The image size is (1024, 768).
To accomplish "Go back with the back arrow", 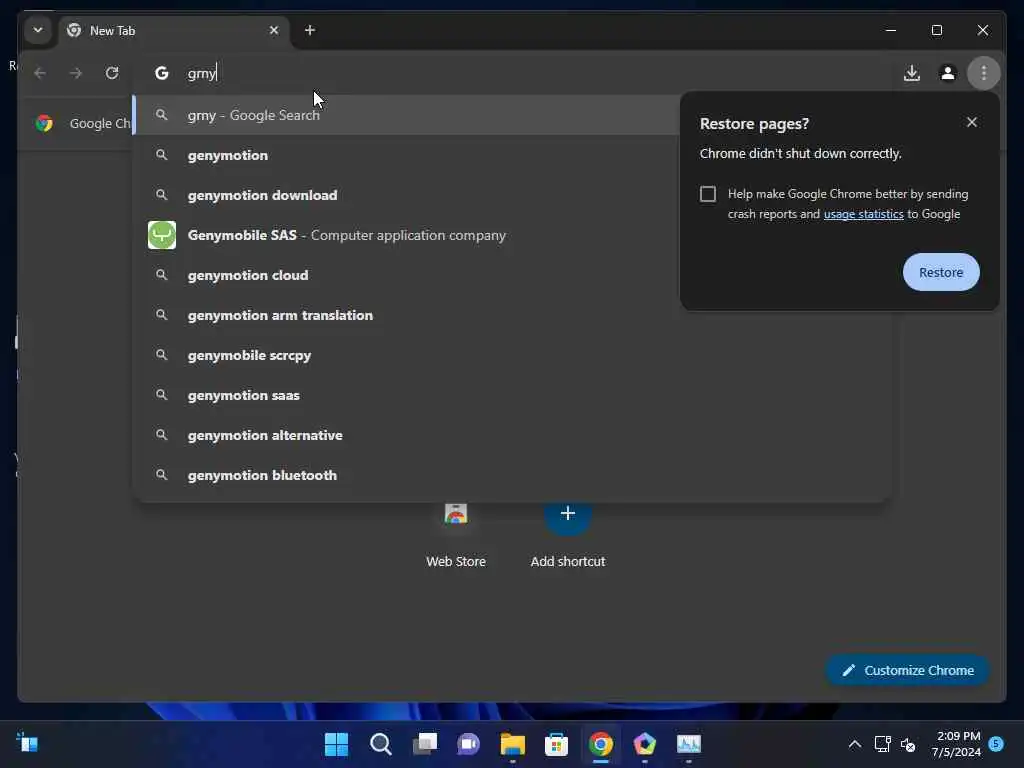I will [x=40, y=73].
